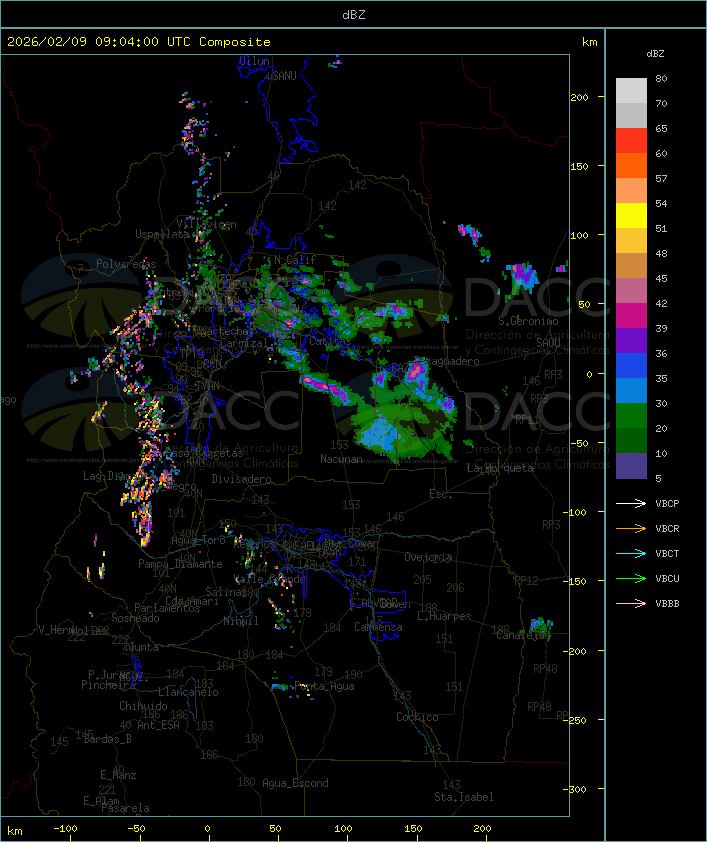
Task: Click the pink VBBB arrow icon
Action: pyautogui.click(x=631, y=604)
